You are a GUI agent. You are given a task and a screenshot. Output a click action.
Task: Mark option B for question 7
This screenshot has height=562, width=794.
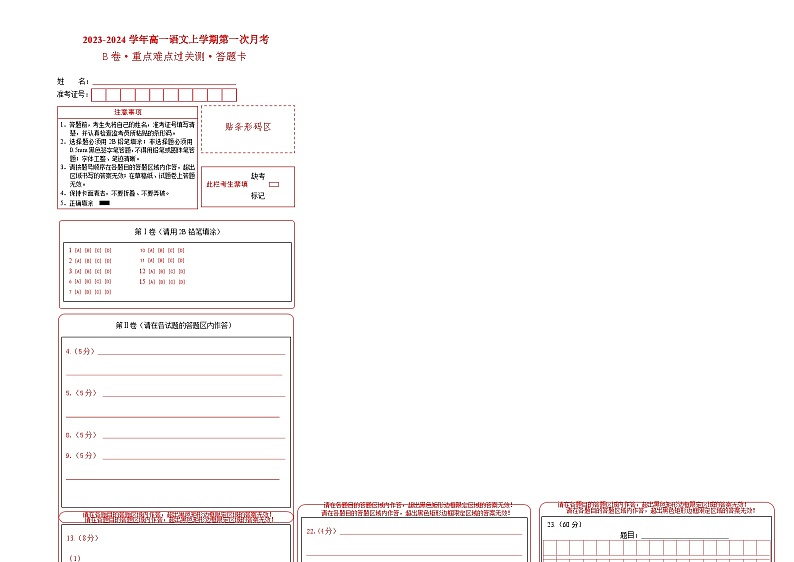click(88, 292)
